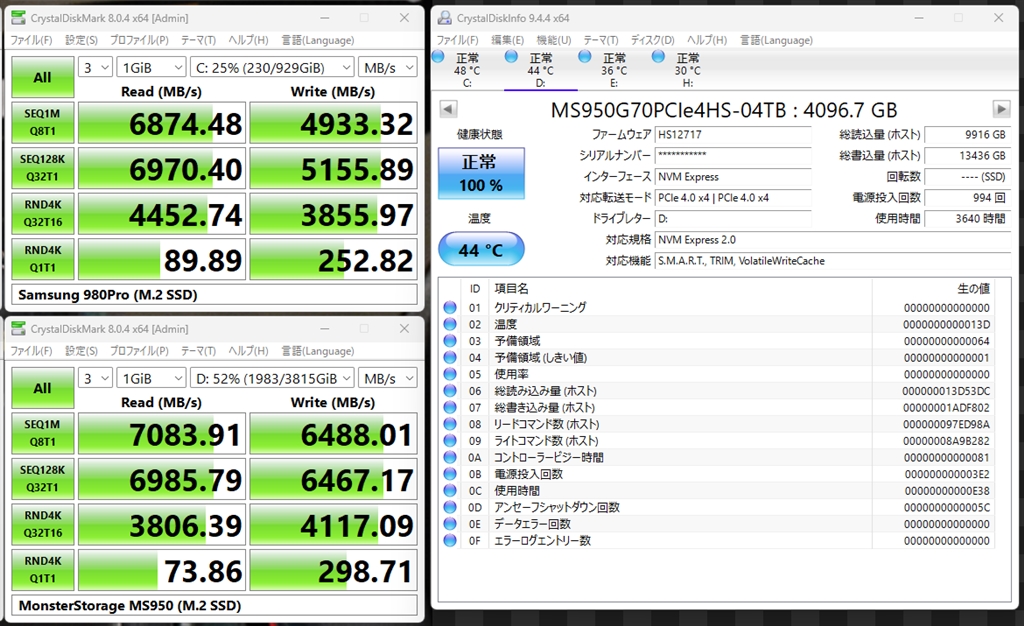Click the 4933.32 SEQ1M write result
This screenshot has height=626, width=1024.
click(x=334, y=124)
